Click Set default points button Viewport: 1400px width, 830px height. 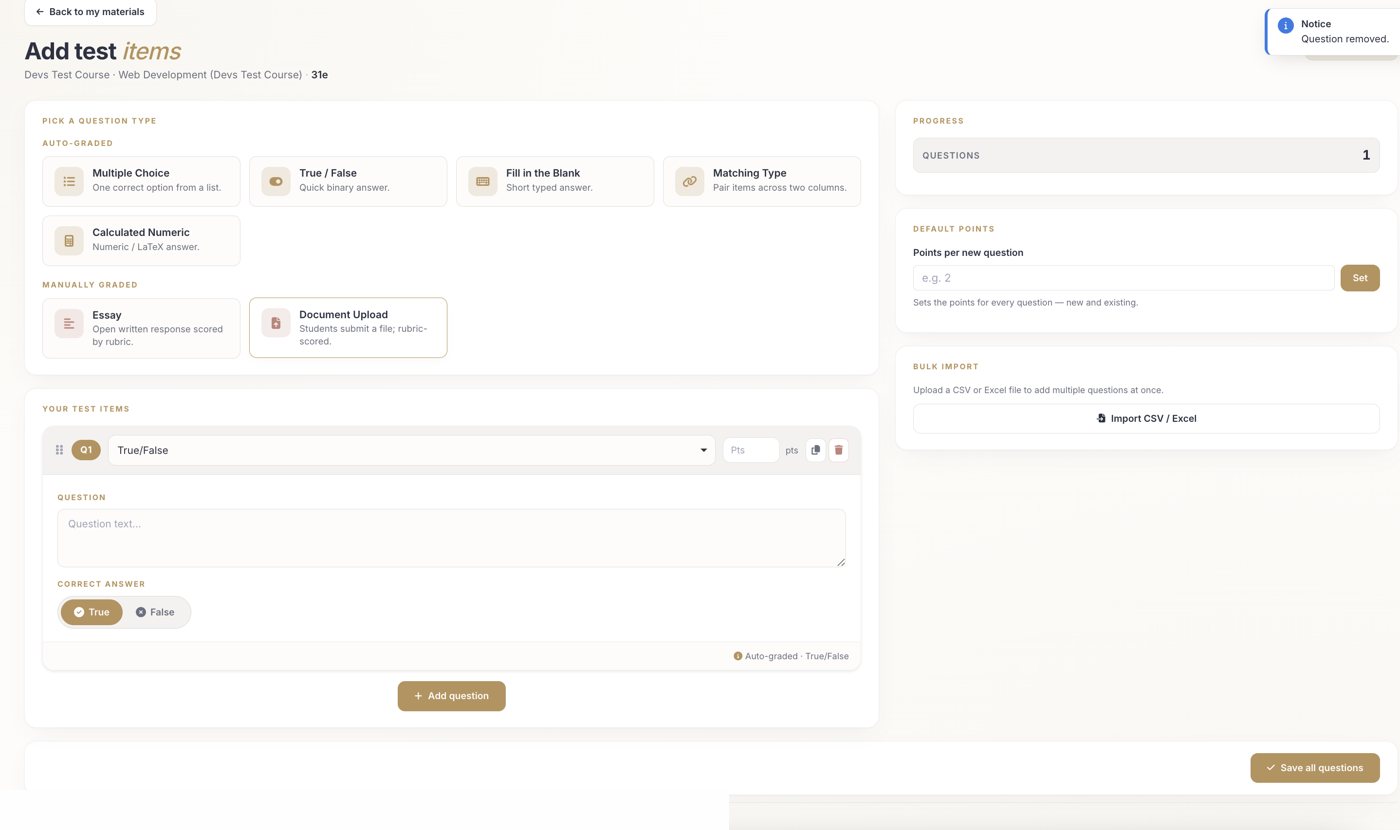pos(1360,278)
